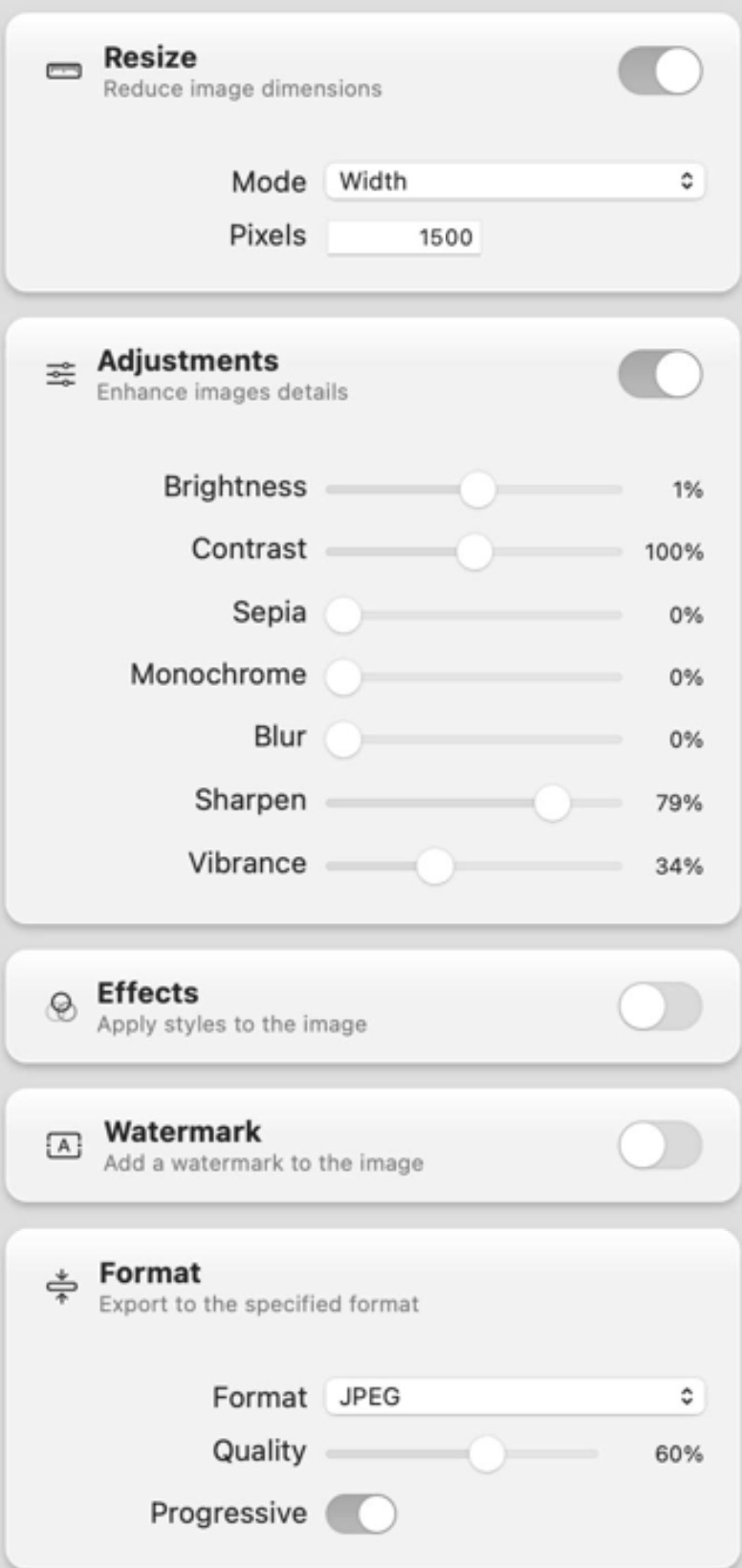
Task: Click the Sepia slider handle
Action: (343, 615)
